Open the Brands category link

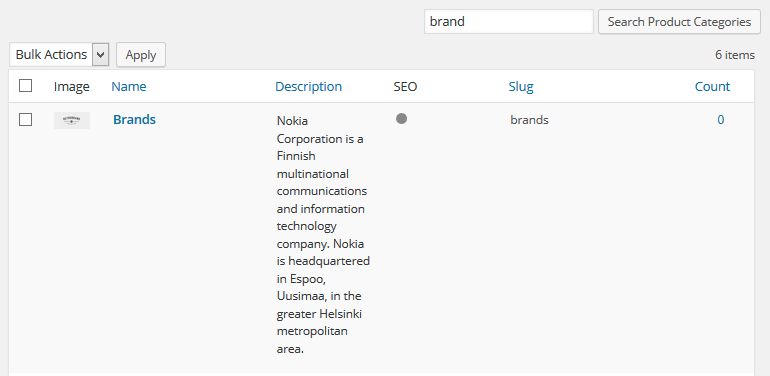pyautogui.click(x=135, y=119)
